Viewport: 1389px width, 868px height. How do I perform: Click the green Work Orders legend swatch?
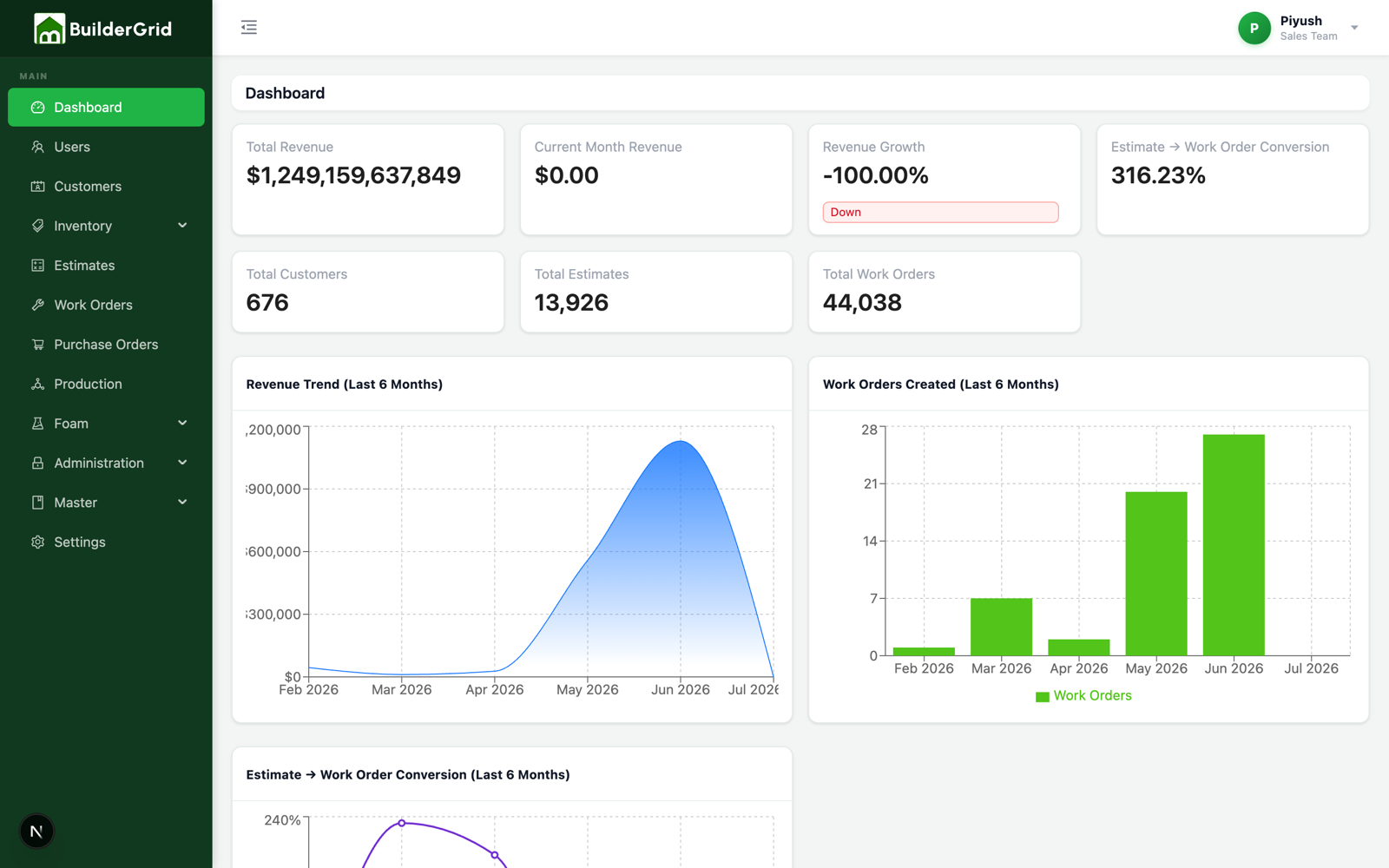point(1043,696)
